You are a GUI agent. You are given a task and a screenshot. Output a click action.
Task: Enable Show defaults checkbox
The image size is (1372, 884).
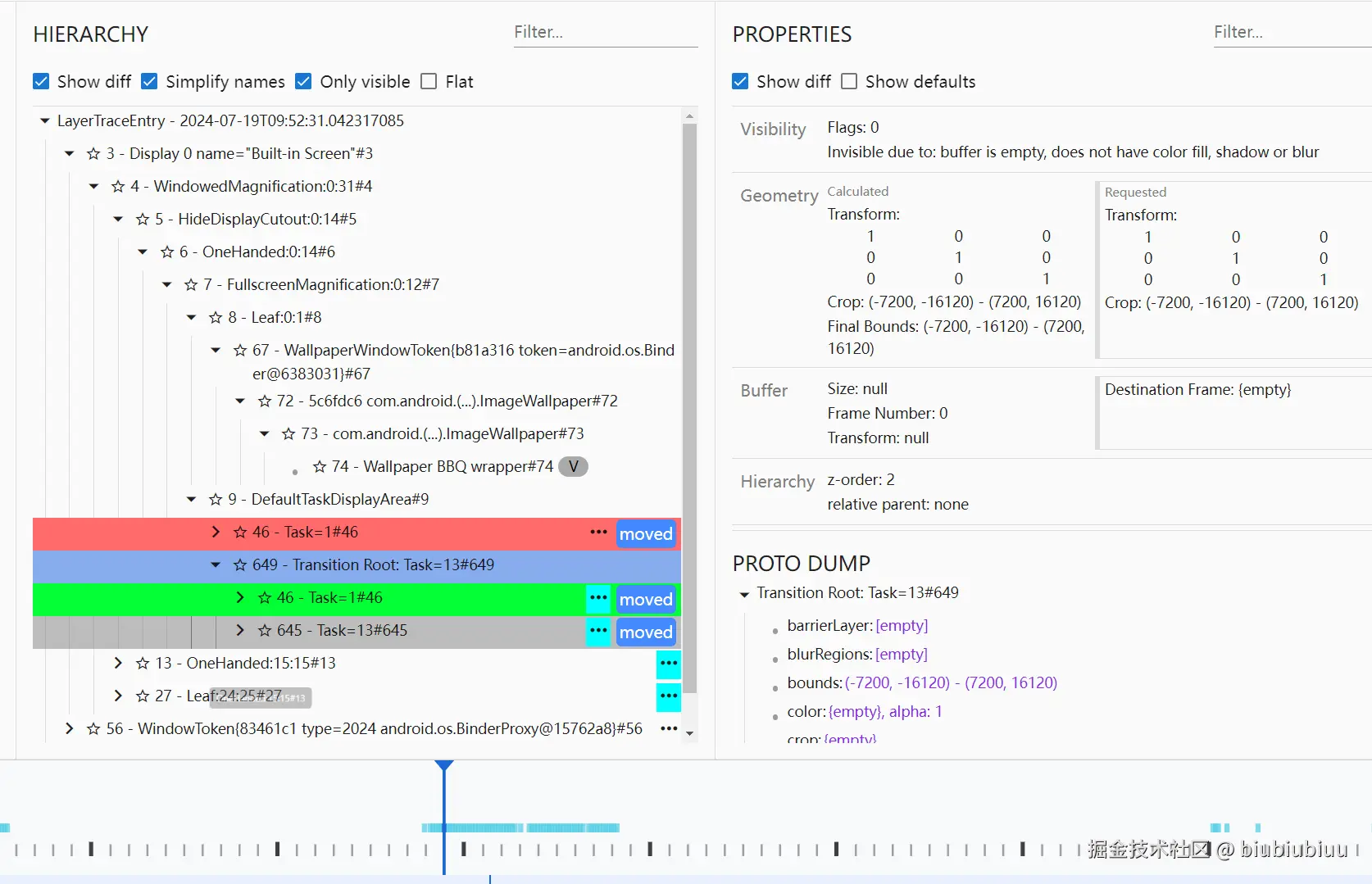849,81
